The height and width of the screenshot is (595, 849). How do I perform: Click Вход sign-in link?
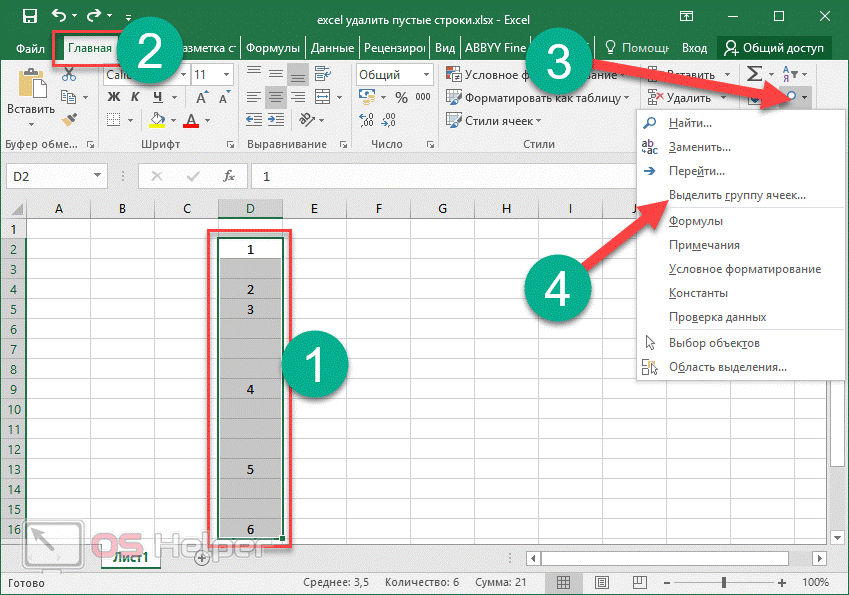[x=694, y=48]
